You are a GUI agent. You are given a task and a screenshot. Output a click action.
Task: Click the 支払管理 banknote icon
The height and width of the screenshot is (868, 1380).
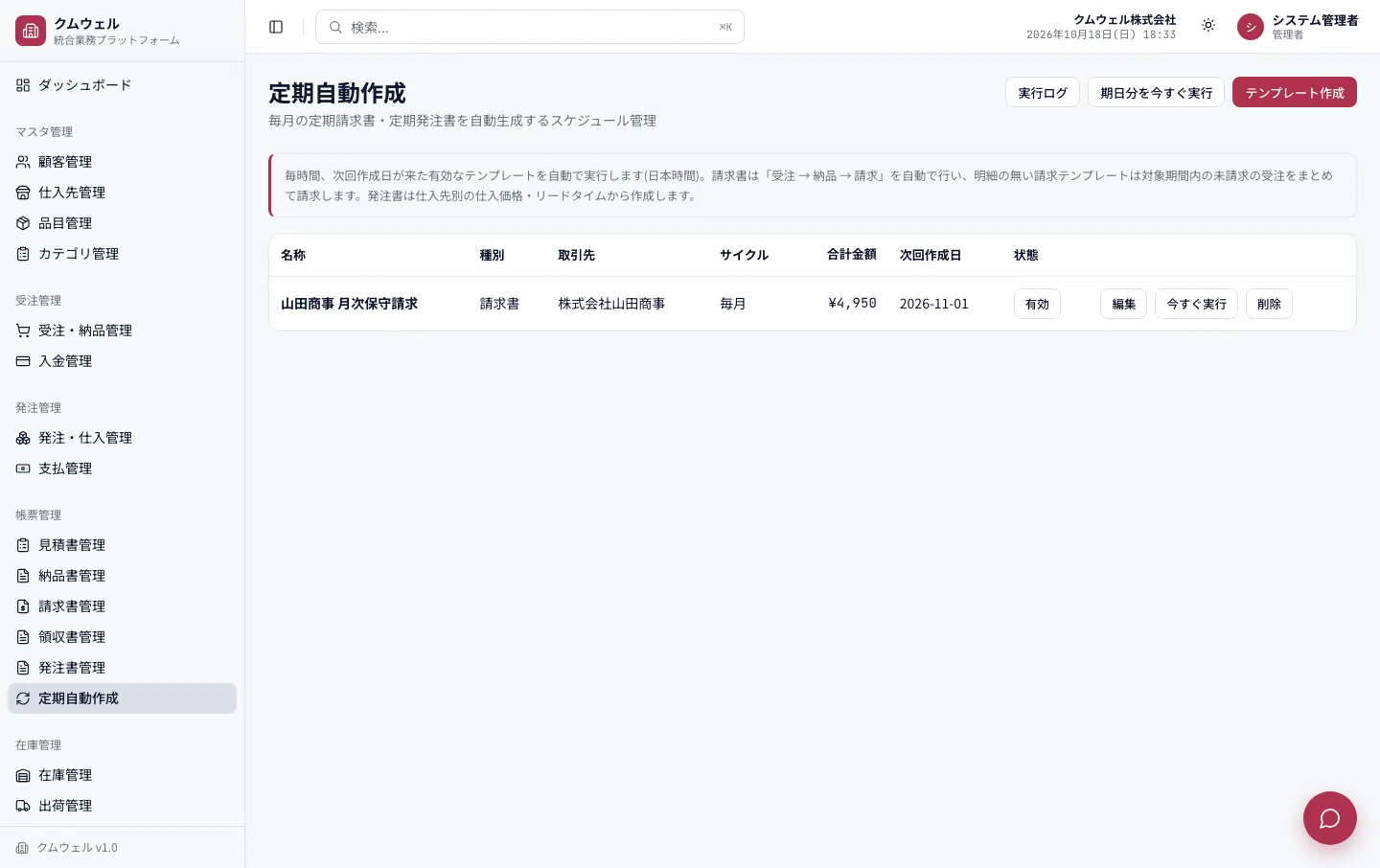(23, 468)
